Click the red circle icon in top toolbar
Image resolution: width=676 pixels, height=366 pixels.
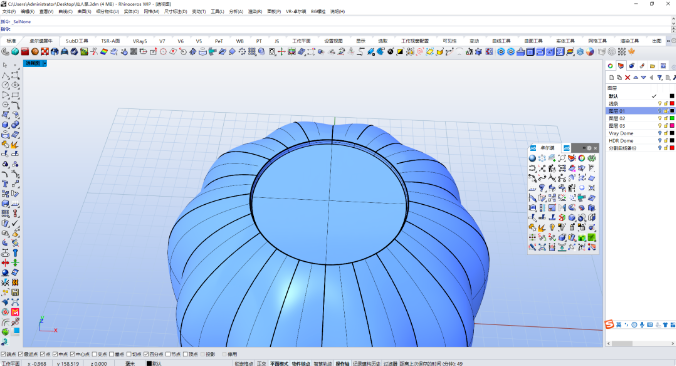(163, 52)
